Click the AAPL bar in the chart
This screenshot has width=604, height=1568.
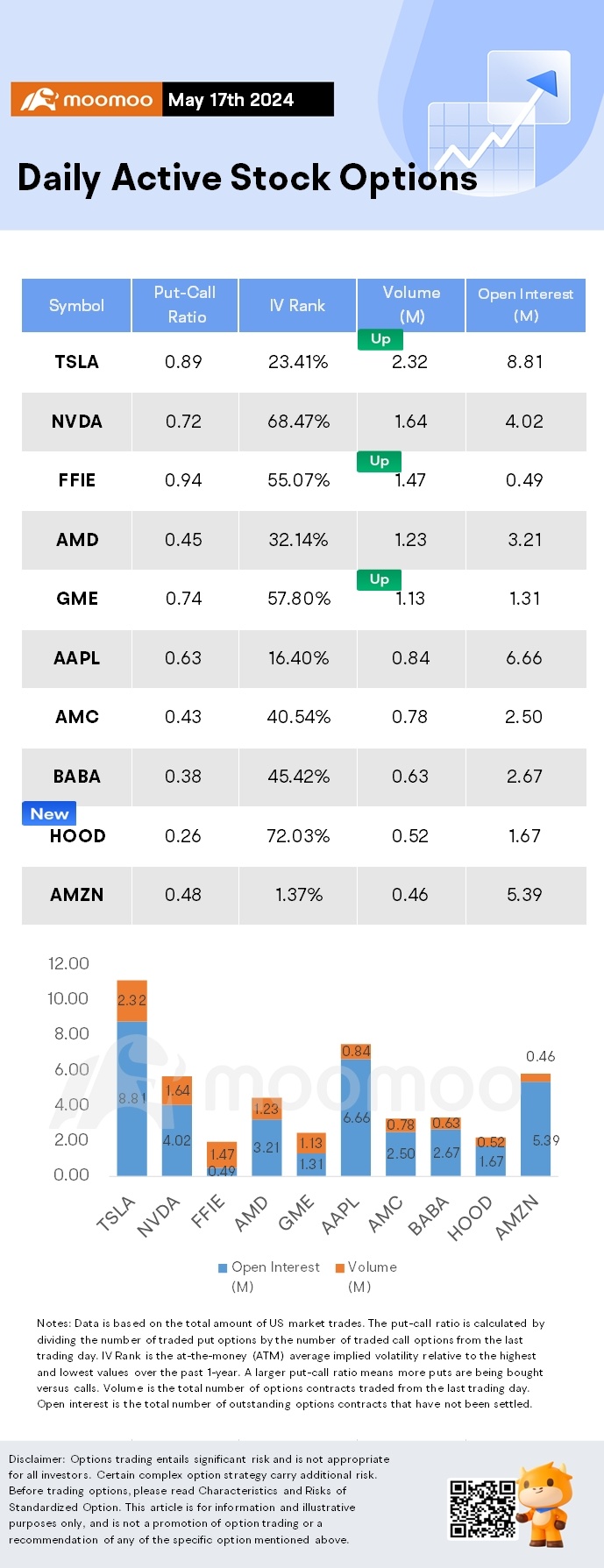356,1110
